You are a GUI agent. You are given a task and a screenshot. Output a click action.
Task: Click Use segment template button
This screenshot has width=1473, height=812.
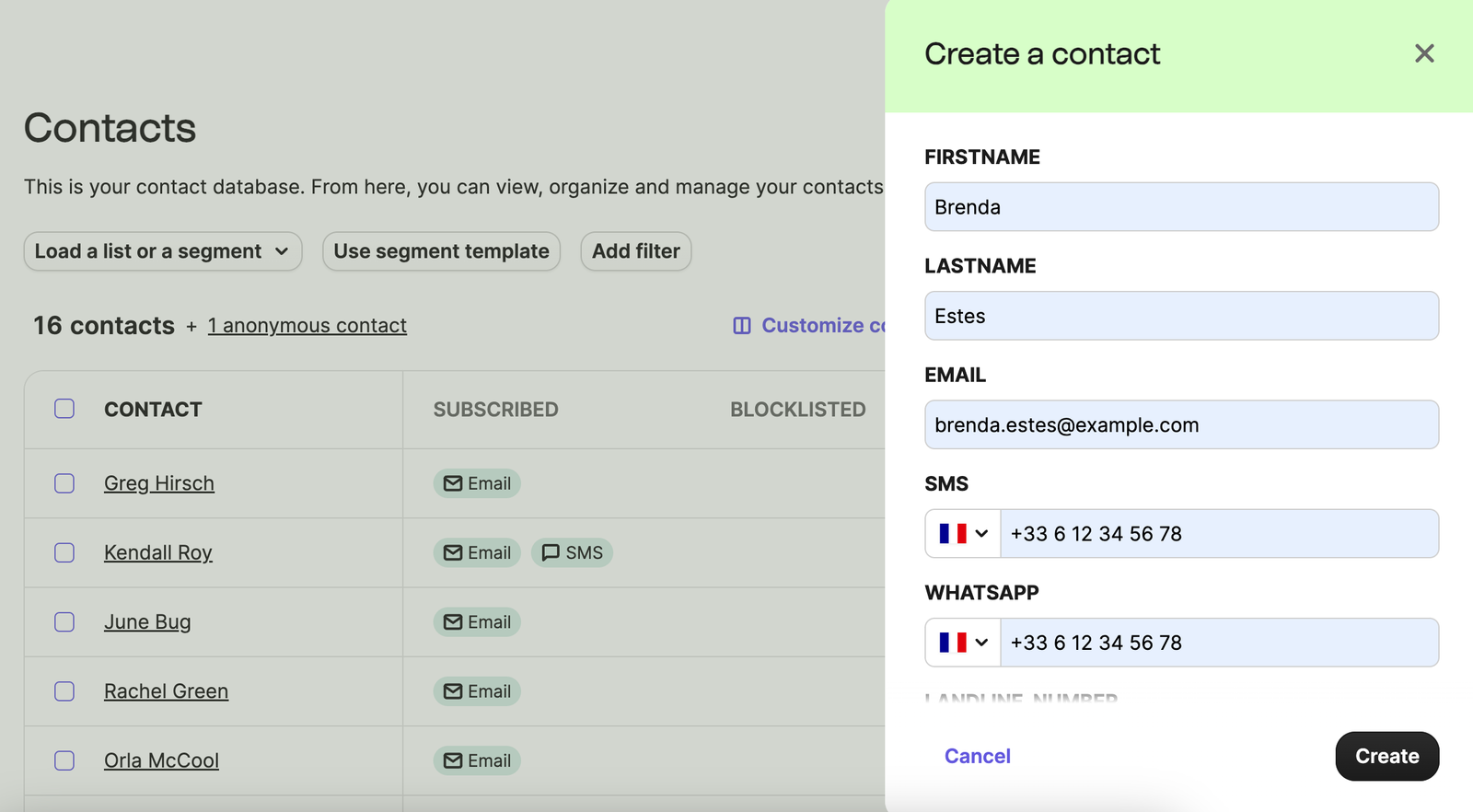[x=441, y=251]
